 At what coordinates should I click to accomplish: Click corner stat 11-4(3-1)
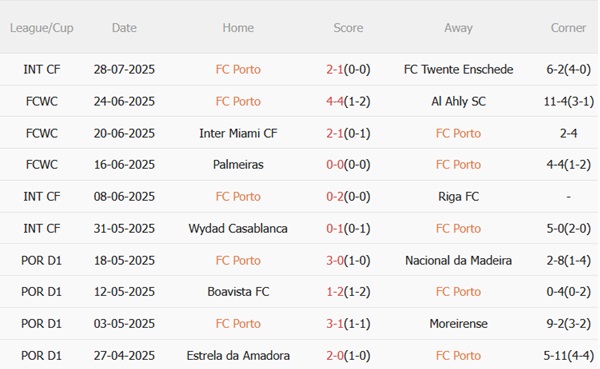[569, 101]
